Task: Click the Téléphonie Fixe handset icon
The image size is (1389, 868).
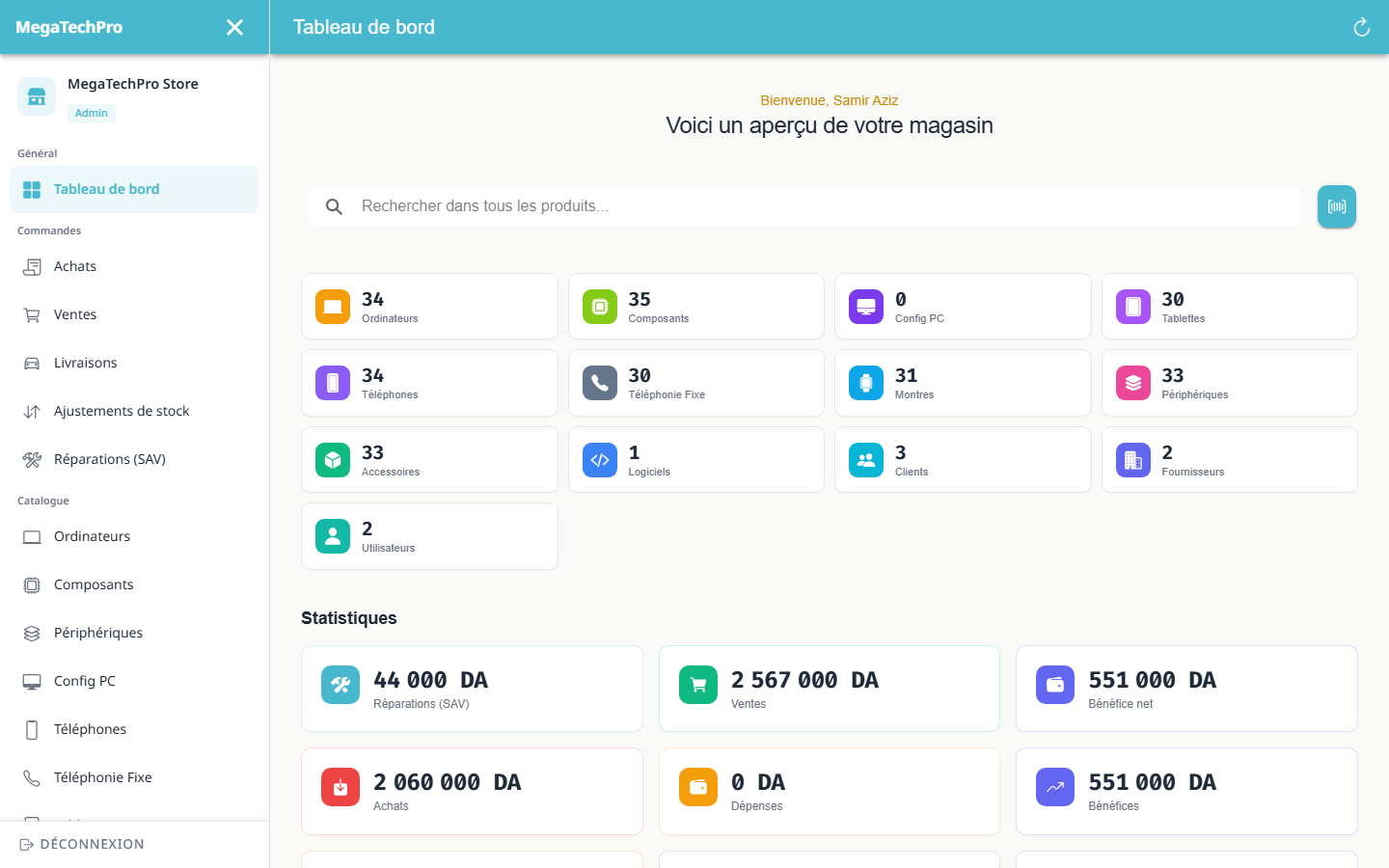Action: click(600, 383)
